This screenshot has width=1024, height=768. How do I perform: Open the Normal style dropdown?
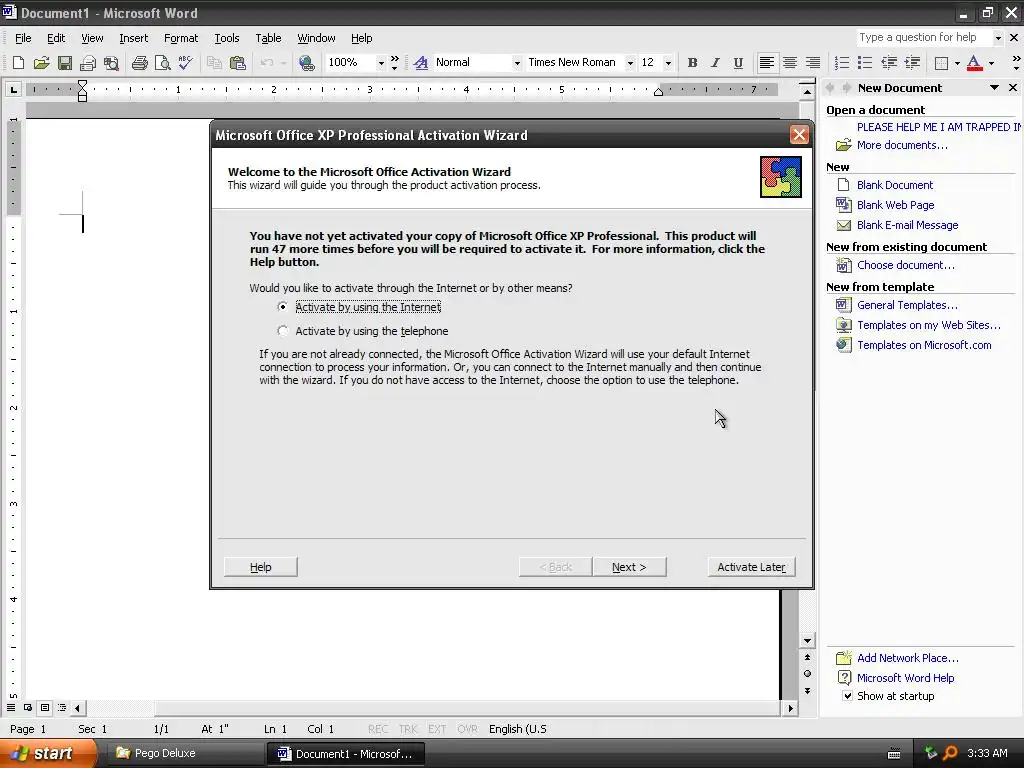pyautogui.click(x=517, y=63)
